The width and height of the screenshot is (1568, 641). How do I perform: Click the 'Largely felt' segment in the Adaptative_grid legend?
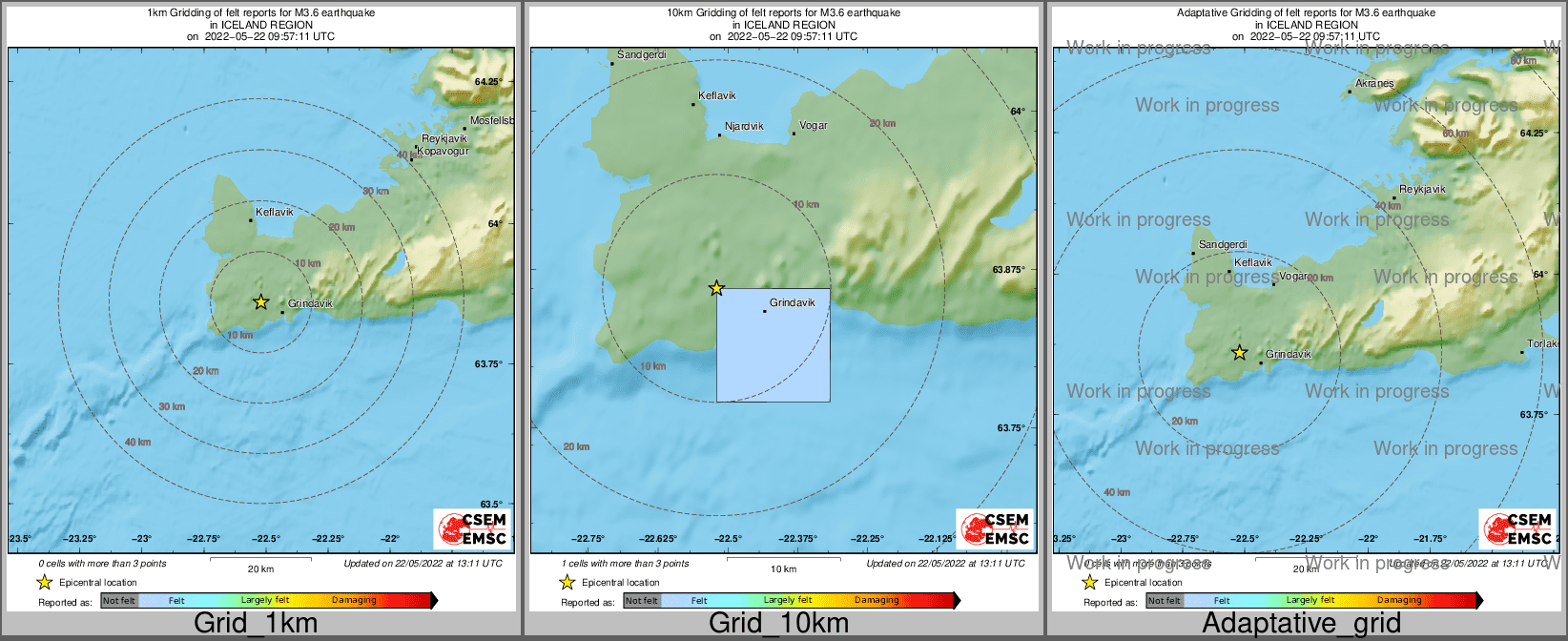(1310, 601)
